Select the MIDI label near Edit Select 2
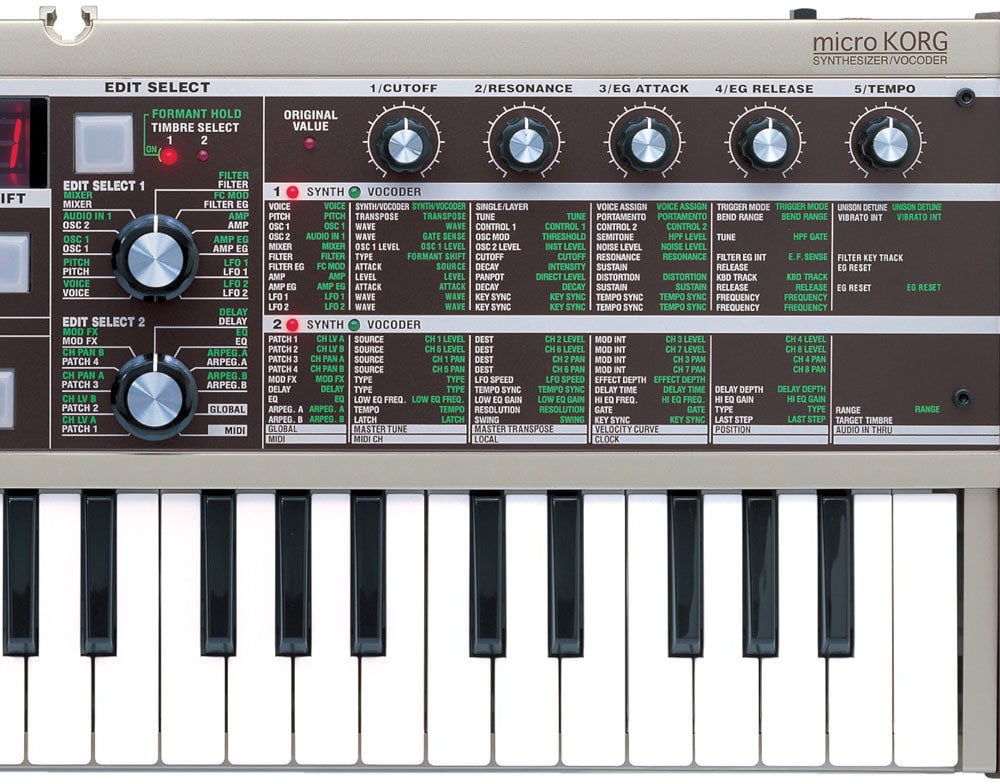The image size is (1000, 784). (x=231, y=430)
